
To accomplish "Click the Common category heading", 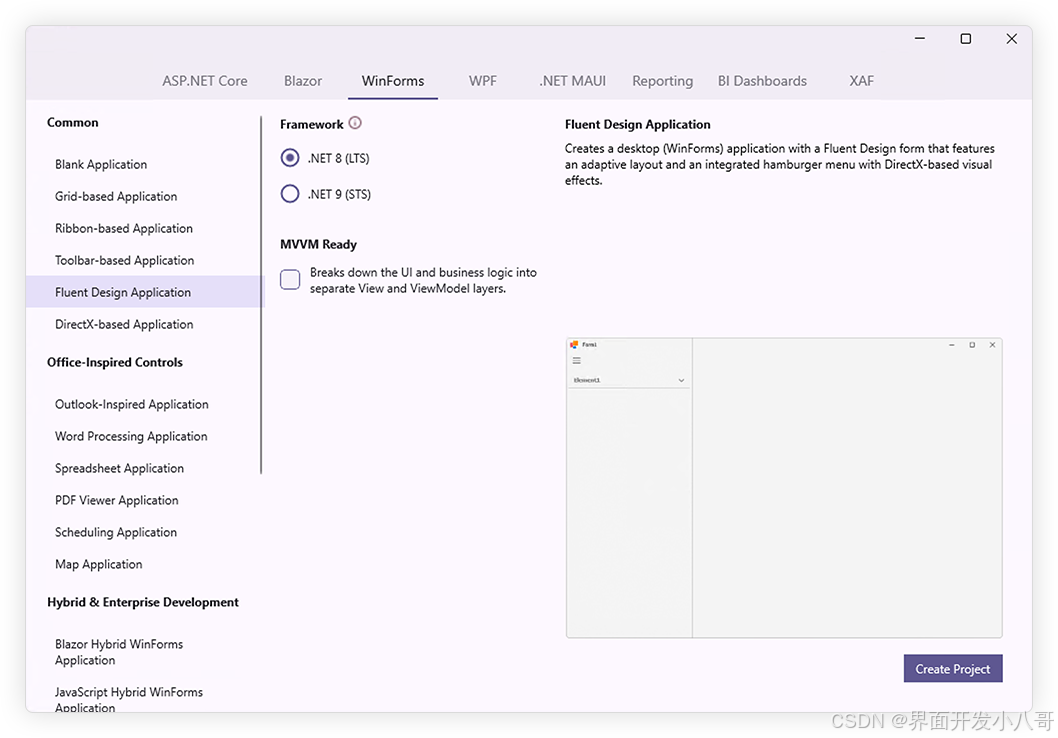I will pos(73,122).
